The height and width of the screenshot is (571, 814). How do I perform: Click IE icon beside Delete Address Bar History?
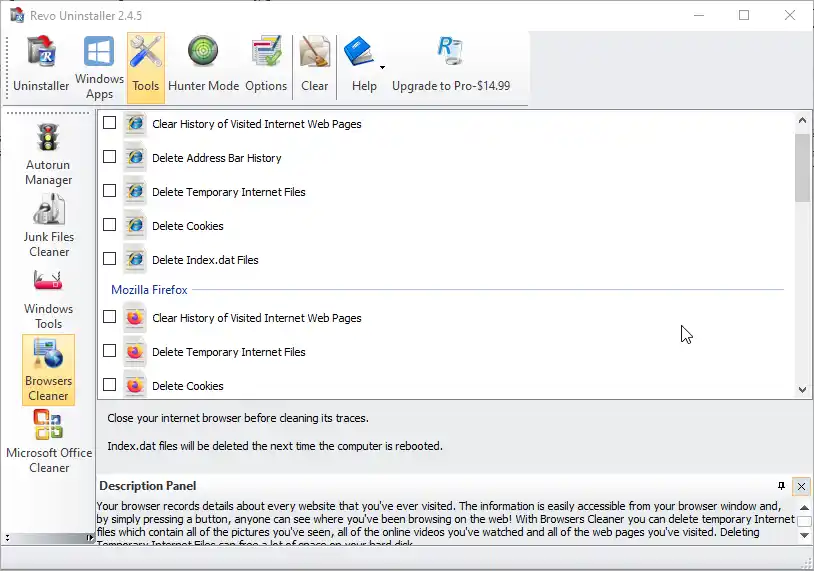point(135,157)
